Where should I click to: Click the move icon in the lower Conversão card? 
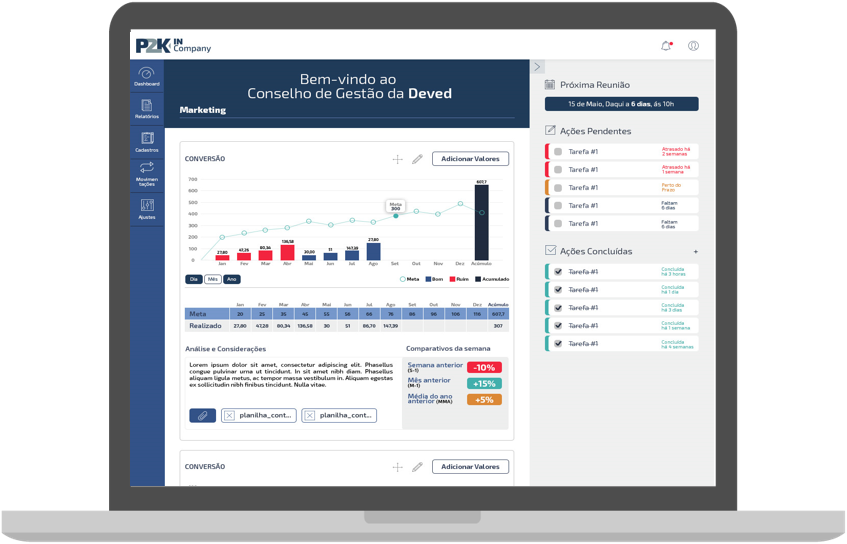pyautogui.click(x=398, y=467)
